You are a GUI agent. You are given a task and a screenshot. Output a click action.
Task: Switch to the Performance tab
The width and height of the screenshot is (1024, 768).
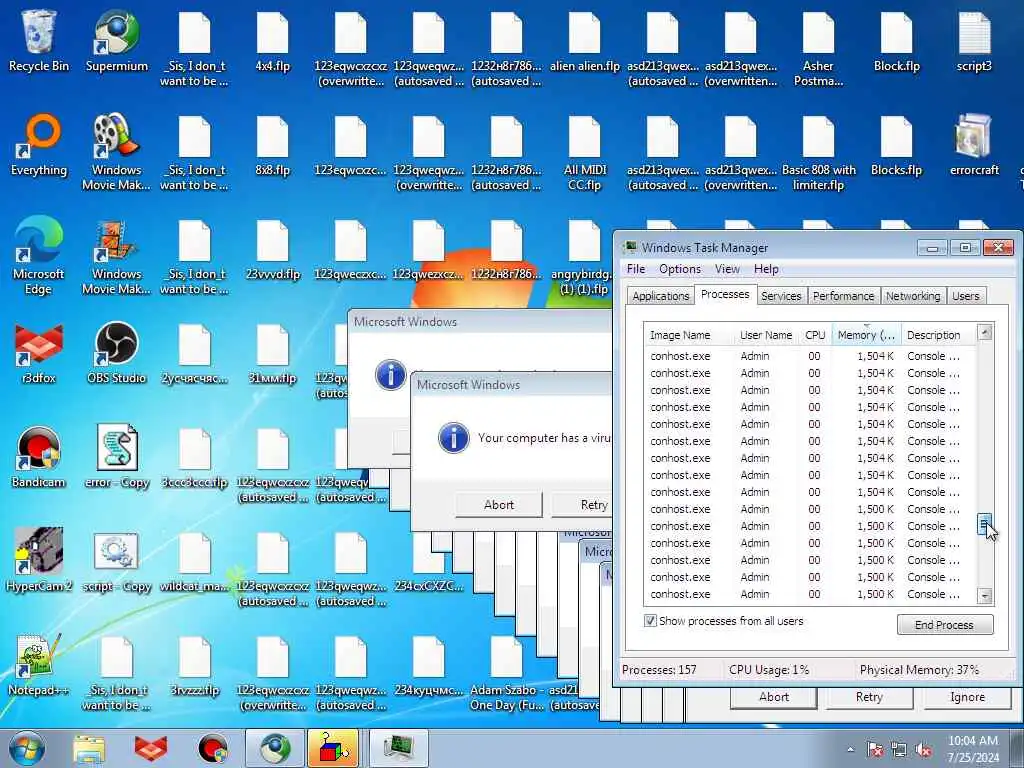click(843, 296)
